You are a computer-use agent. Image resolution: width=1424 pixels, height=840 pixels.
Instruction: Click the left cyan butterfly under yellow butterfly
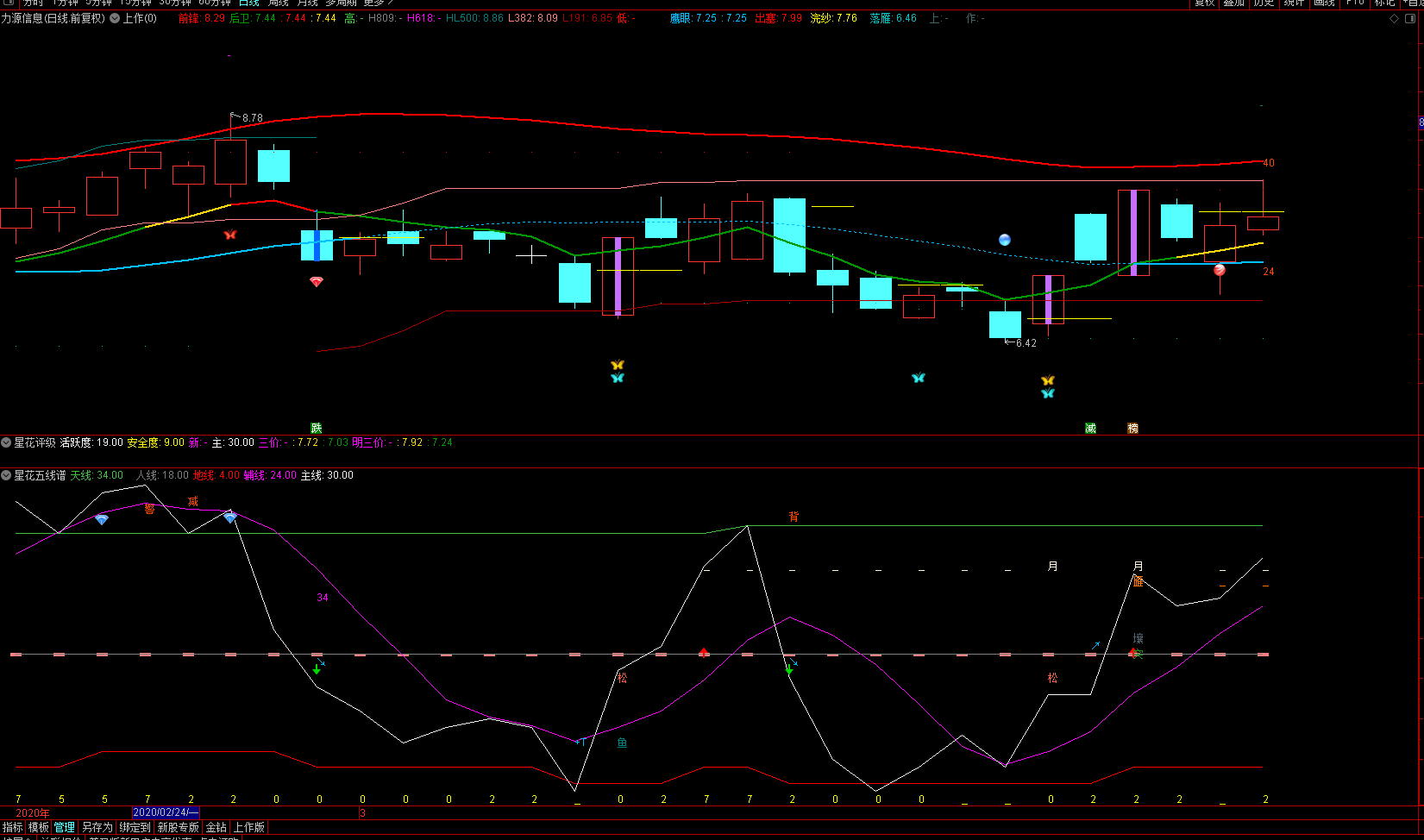[618, 378]
